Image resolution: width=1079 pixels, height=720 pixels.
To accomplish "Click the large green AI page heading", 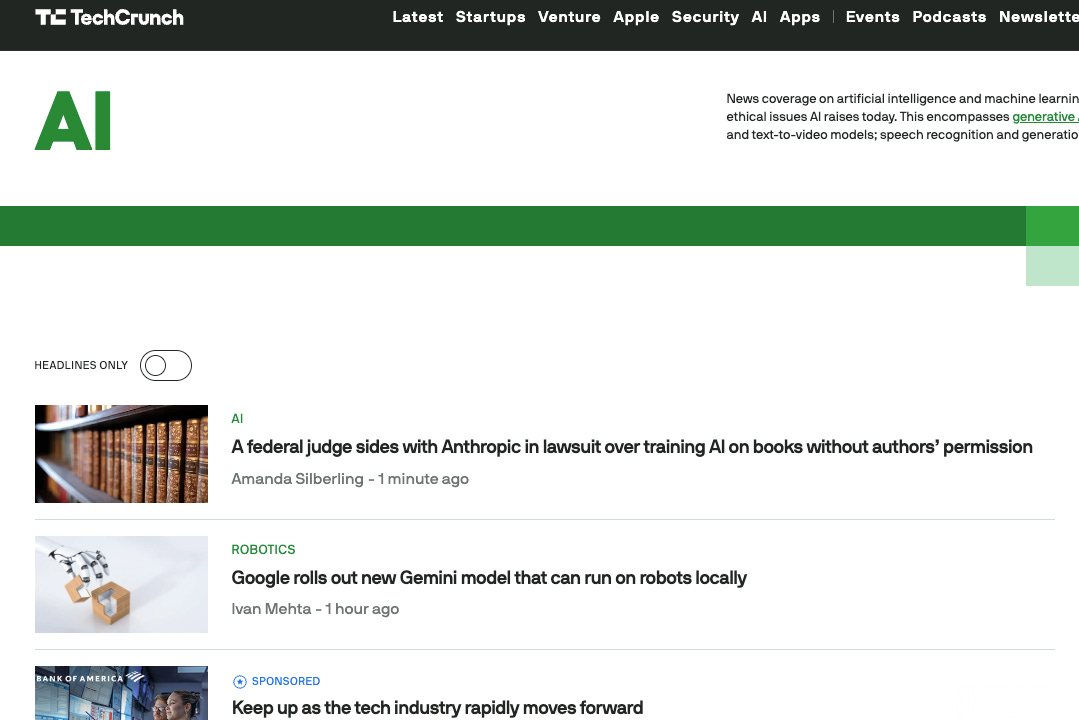I will click(73, 121).
